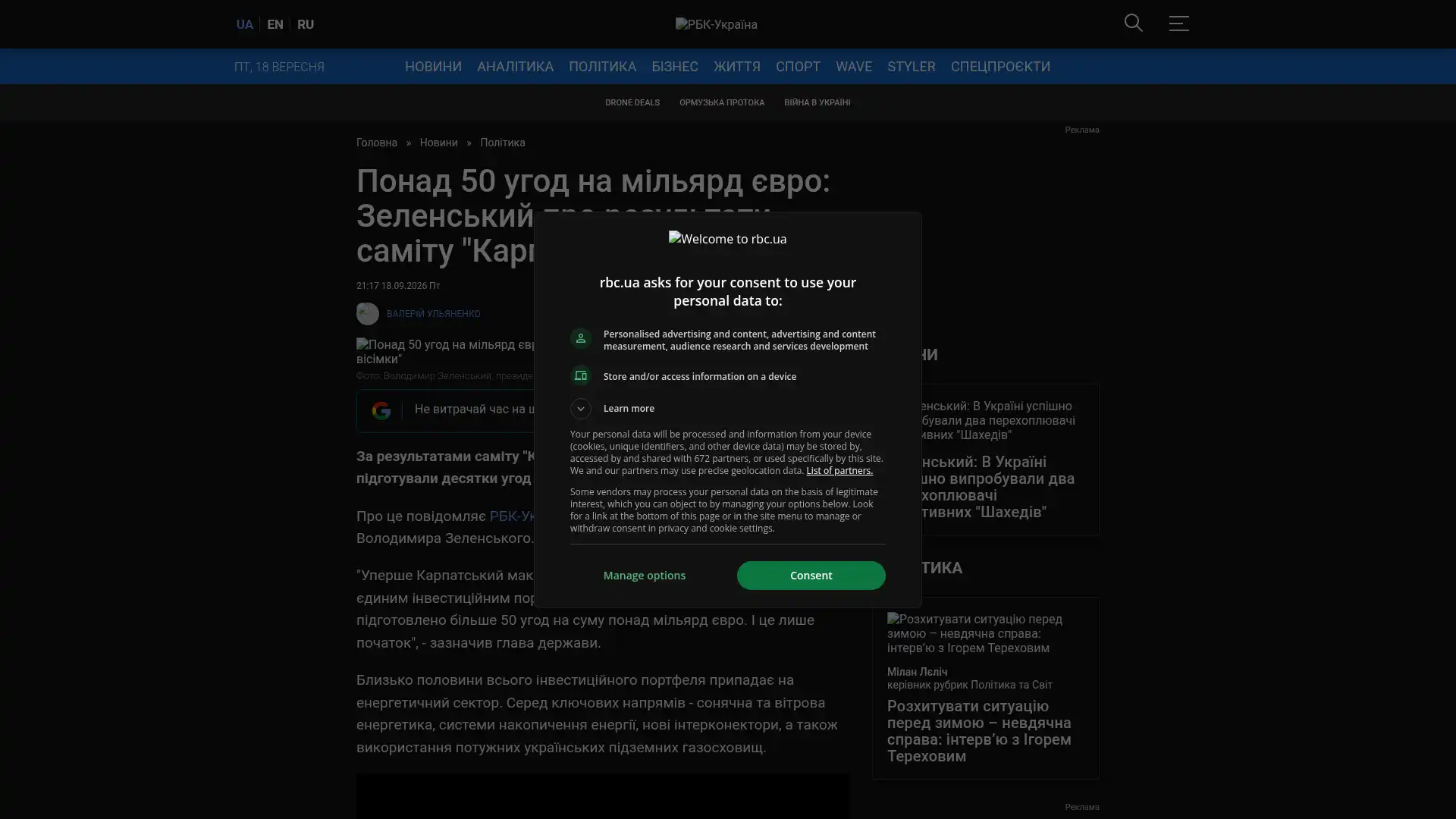Click the Consent button

(811, 576)
